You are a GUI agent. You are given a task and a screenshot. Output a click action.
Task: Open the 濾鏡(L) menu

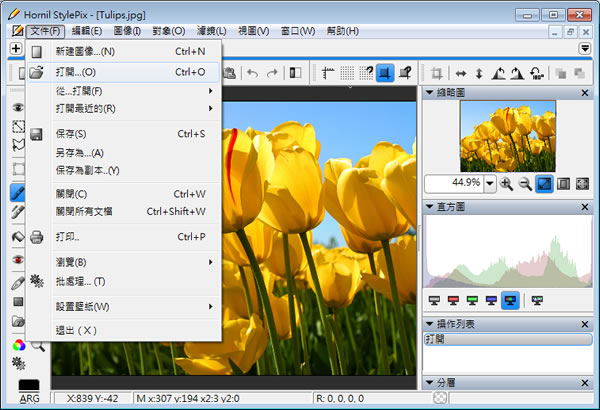point(212,31)
